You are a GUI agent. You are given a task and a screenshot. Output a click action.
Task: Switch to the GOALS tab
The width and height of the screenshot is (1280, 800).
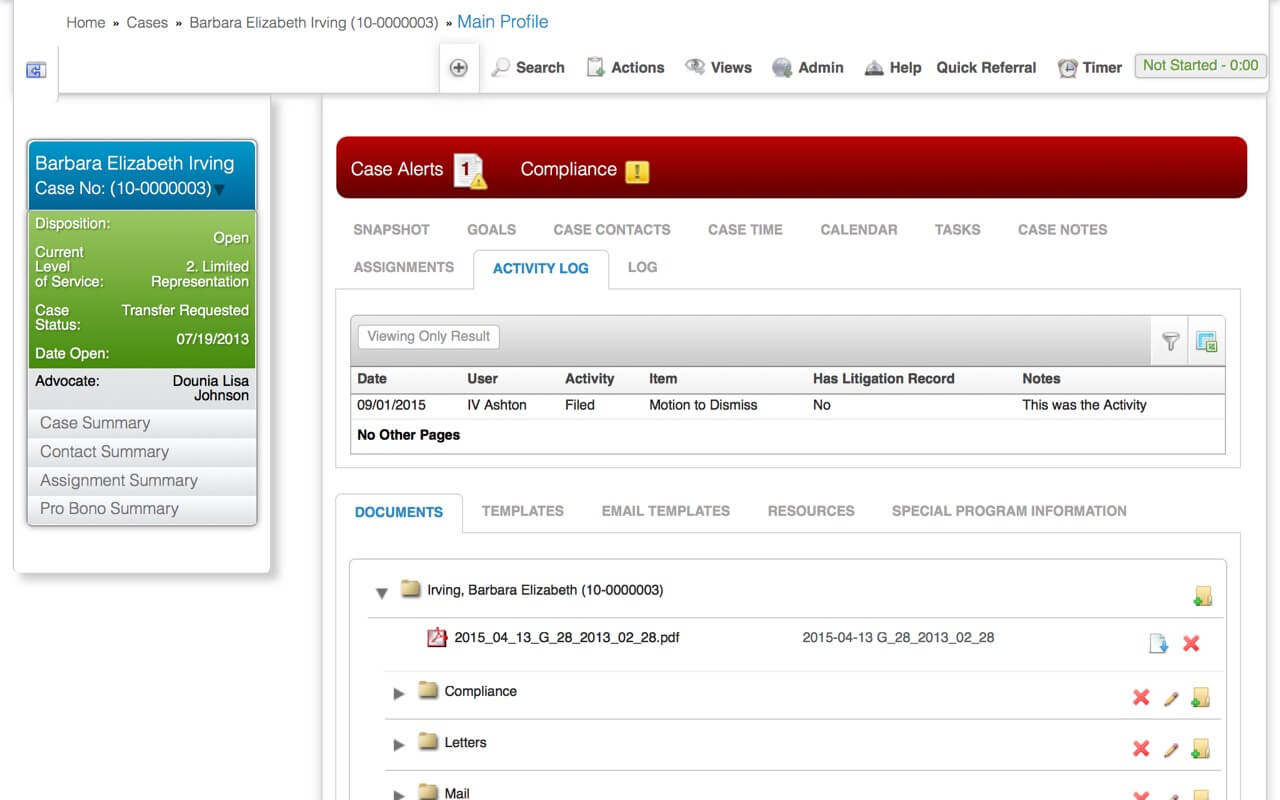point(491,229)
